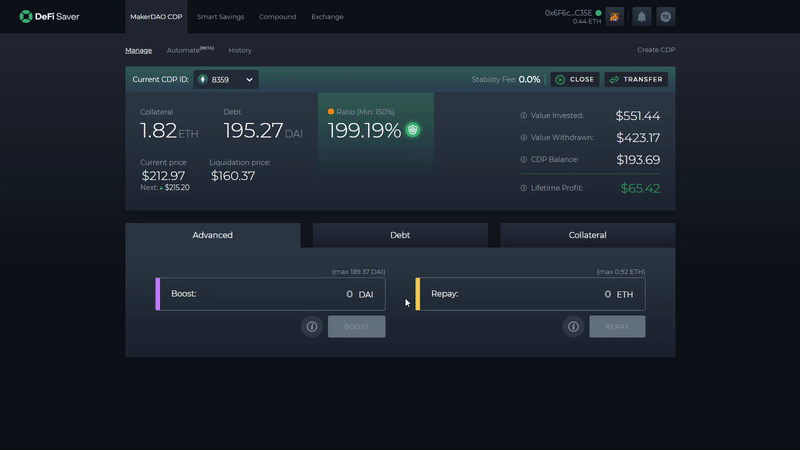Click the max 189.37 DAI link
The width and height of the screenshot is (800, 450).
pos(359,271)
